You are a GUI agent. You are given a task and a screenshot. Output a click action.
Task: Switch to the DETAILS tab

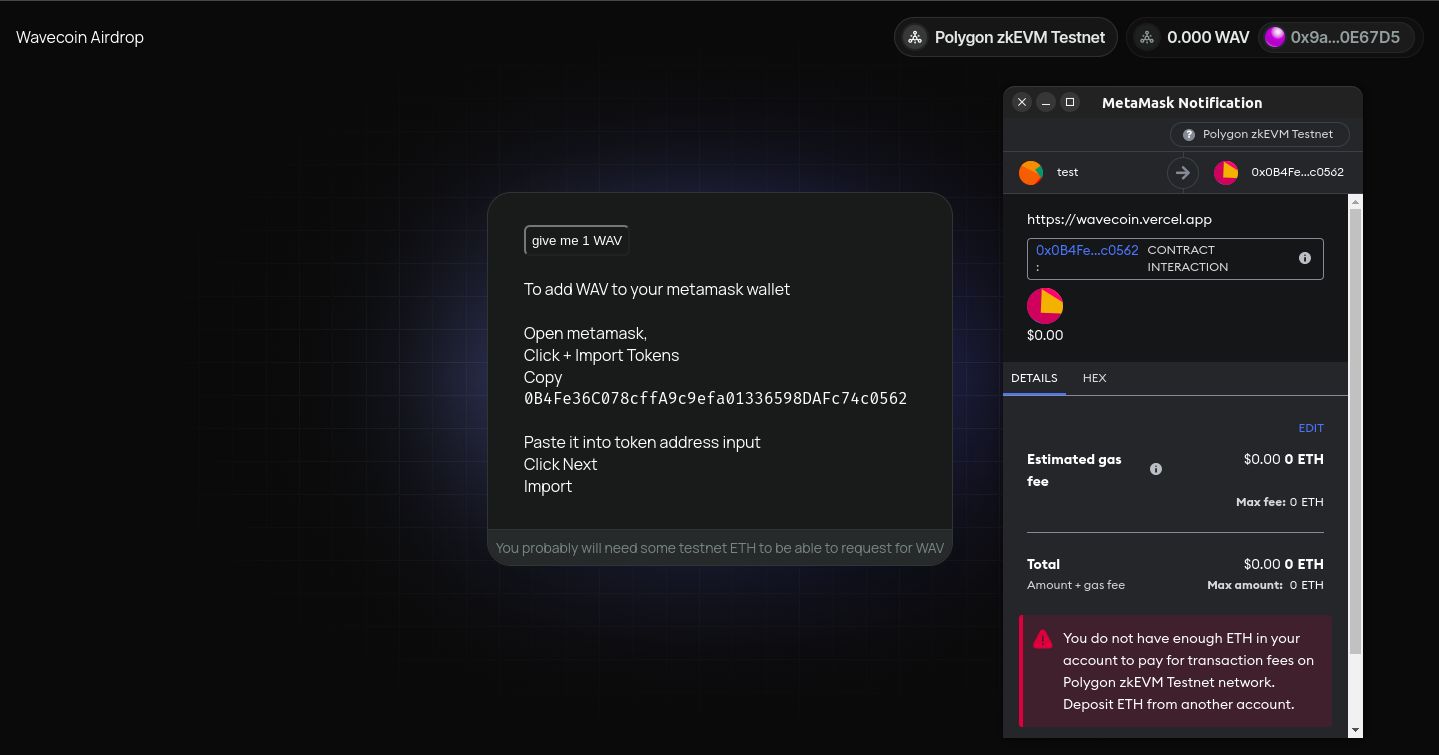(1034, 378)
